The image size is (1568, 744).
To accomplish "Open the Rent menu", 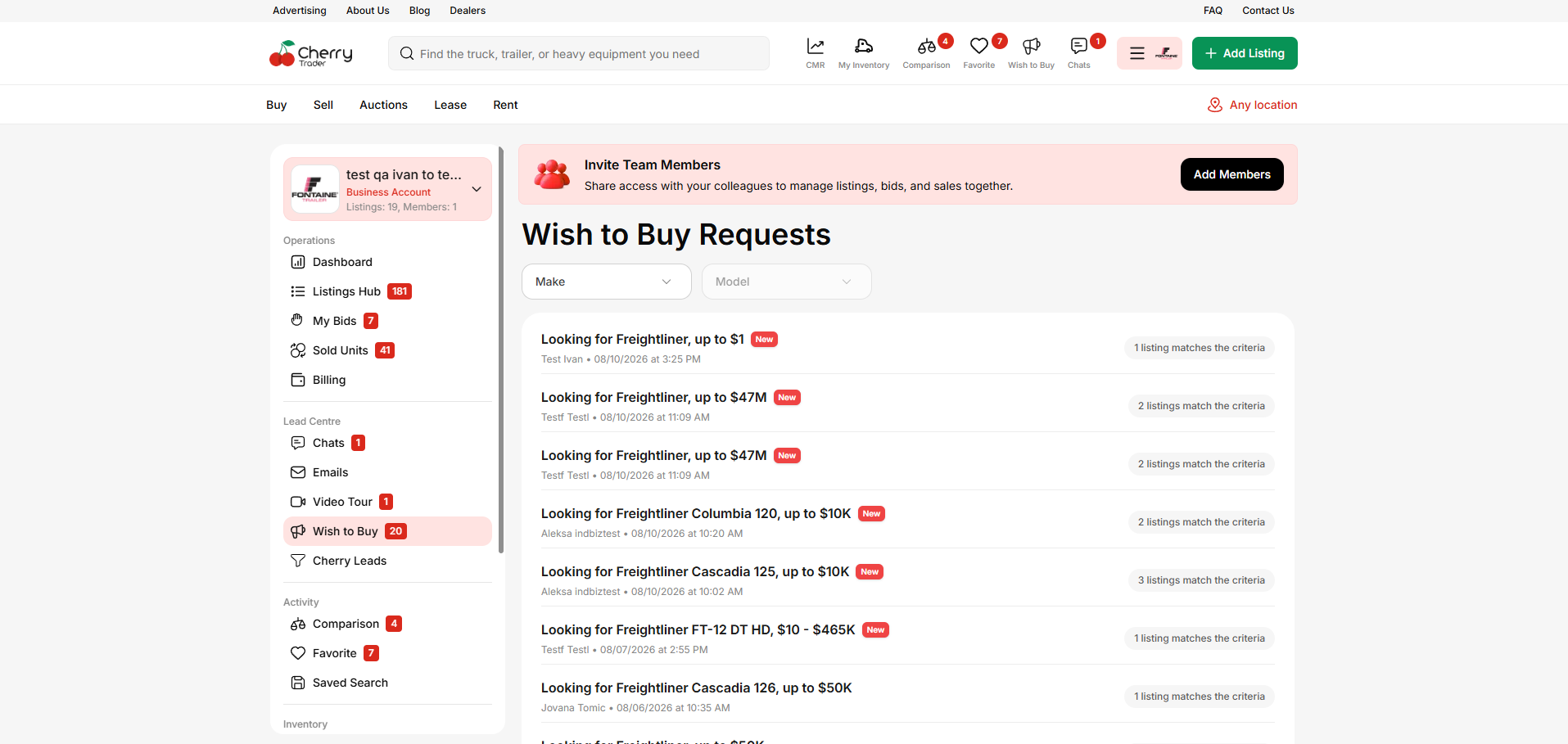I will pos(505,105).
